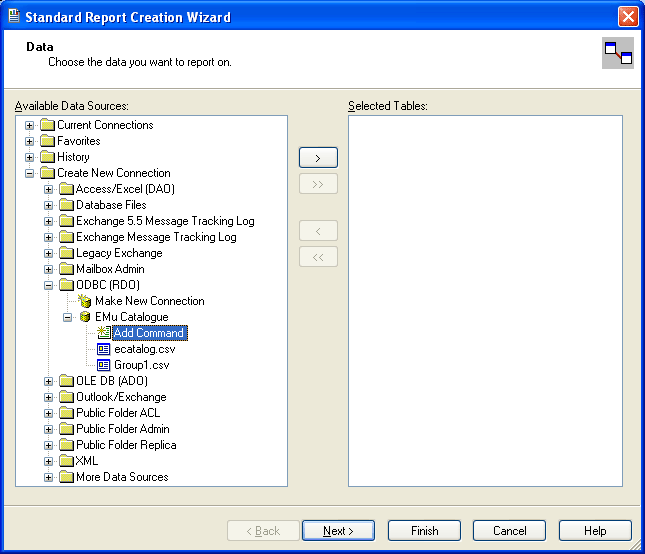645x554 pixels.
Task: Click the Group1.csv table icon
Action: point(104,365)
